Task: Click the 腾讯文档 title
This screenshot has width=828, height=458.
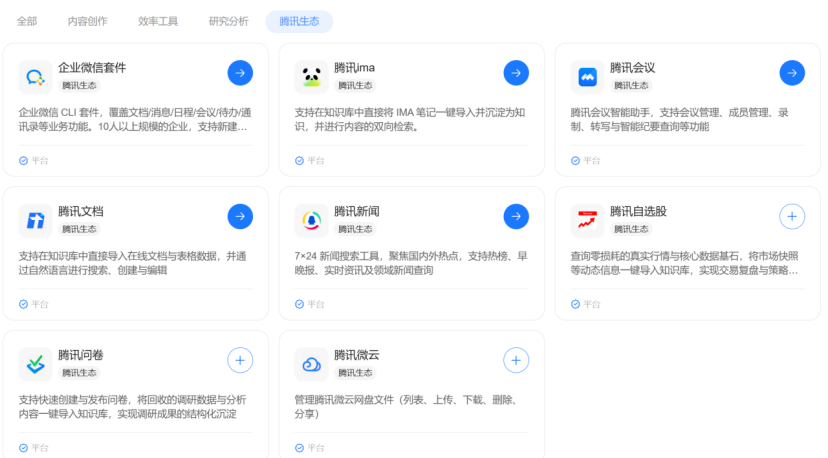Action: [x=81, y=211]
